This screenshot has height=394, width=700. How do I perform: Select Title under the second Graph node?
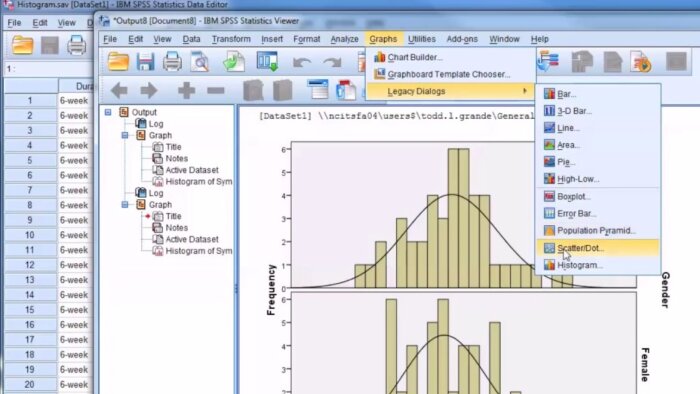click(173, 216)
